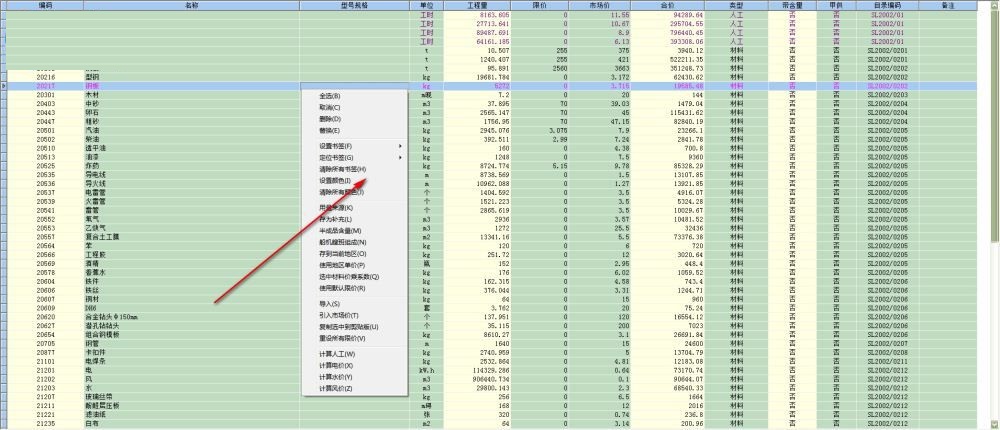Click the 编码 column header
The height and width of the screenshot is (430, 1000).
(45, 5)
